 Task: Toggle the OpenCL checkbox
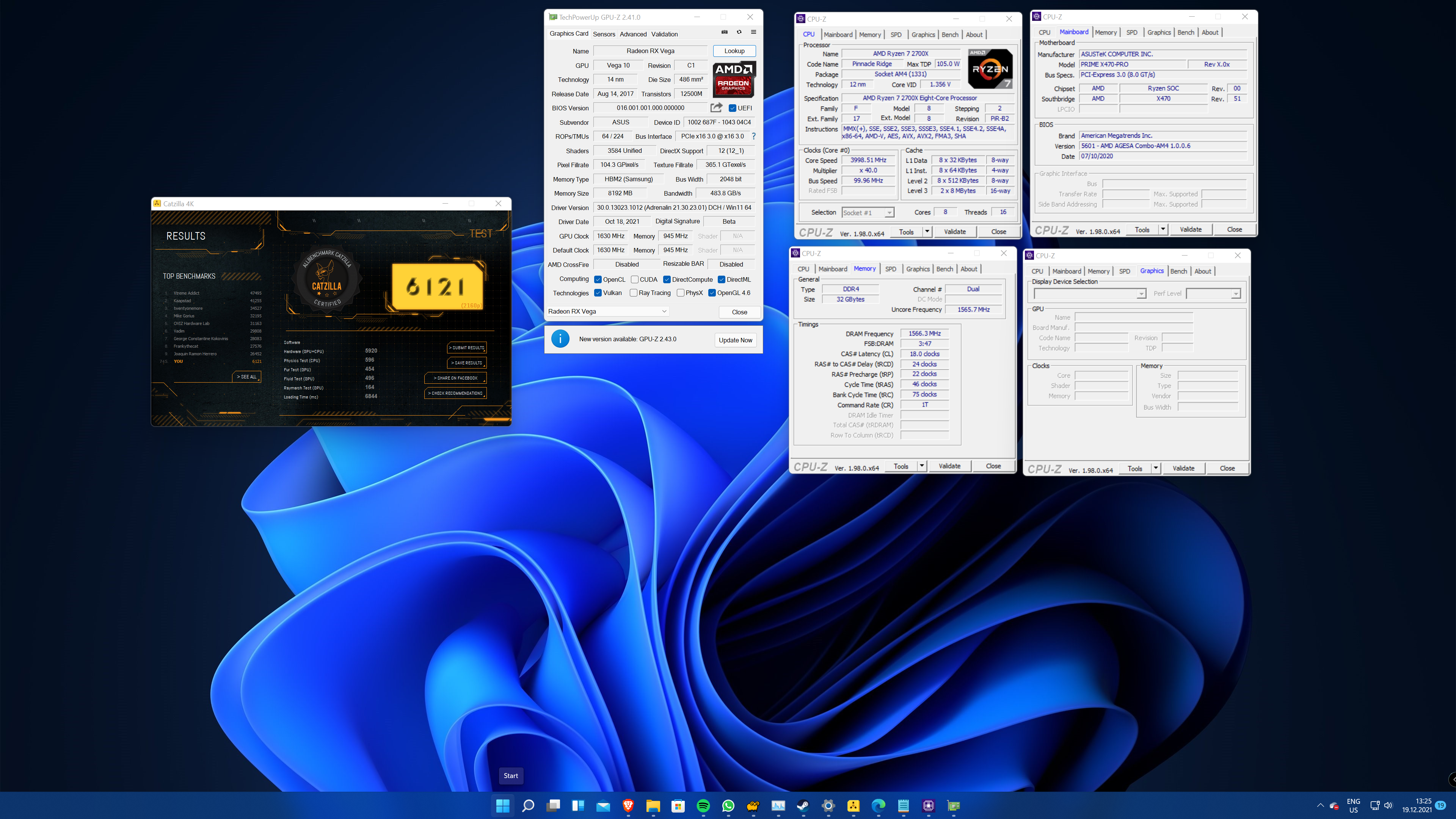tap(598, 279)
